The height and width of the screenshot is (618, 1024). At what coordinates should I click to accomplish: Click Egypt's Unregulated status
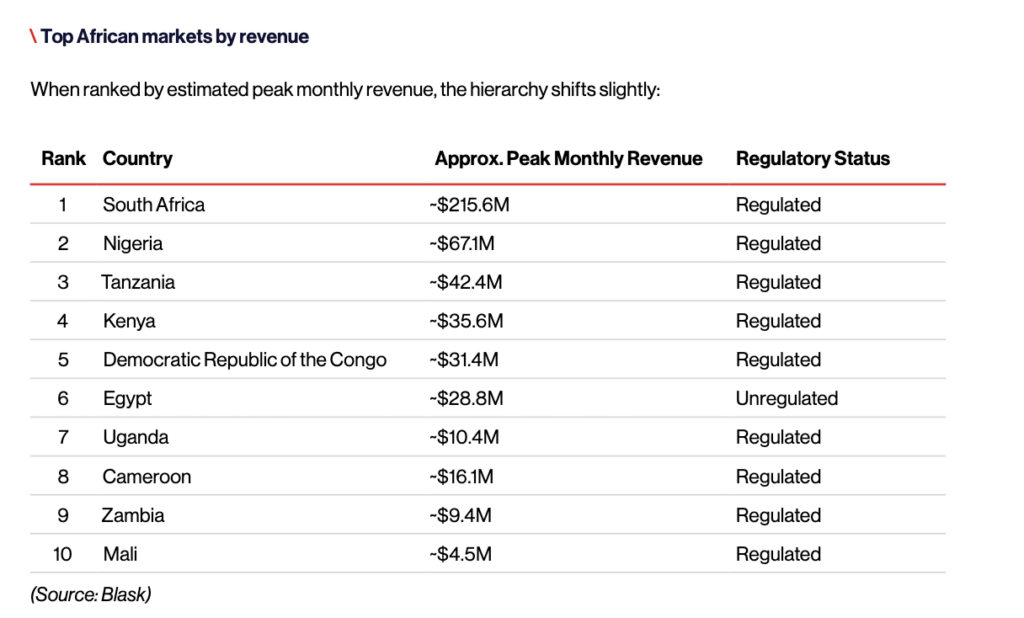(786, 399)
